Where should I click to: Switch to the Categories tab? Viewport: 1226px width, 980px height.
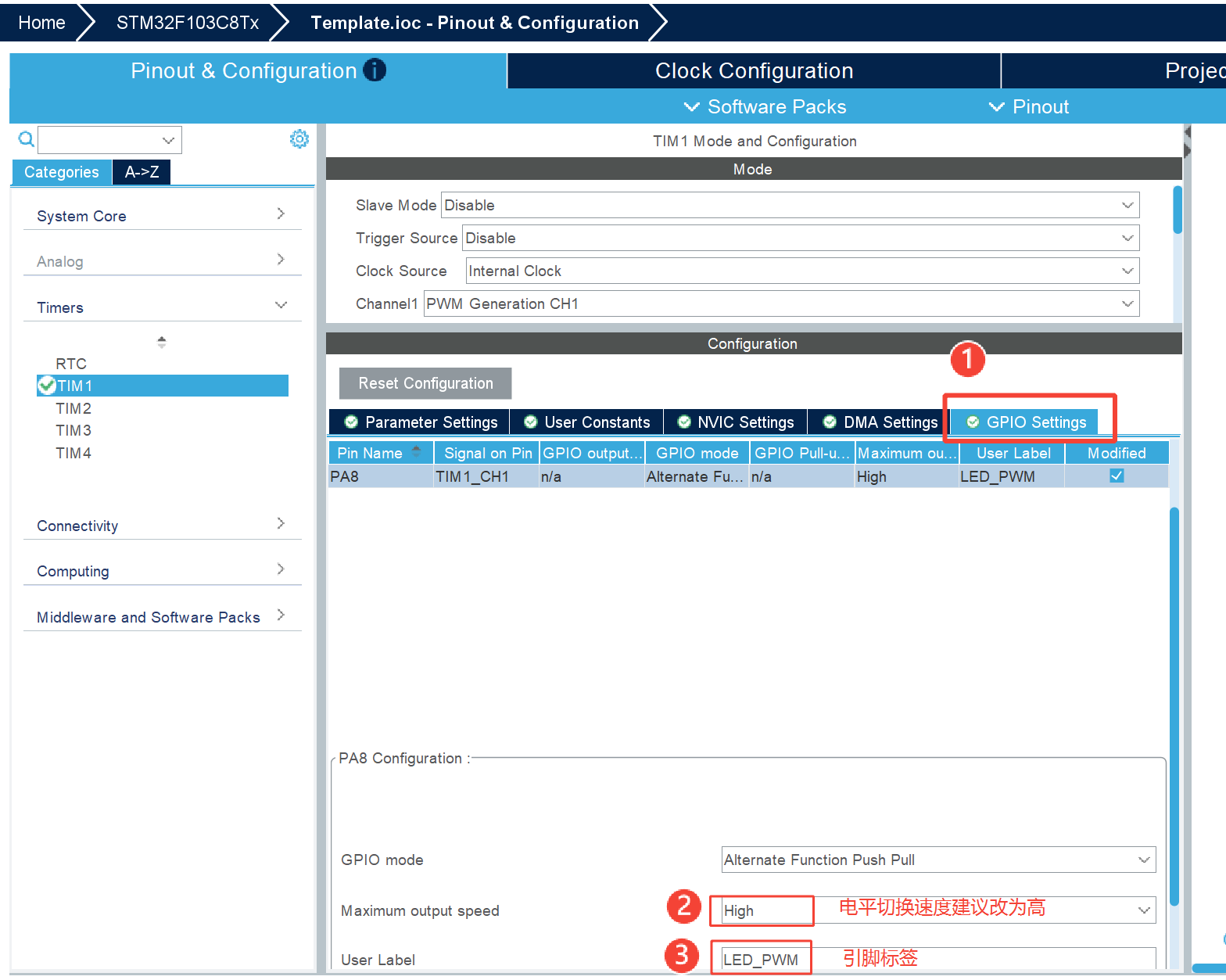coord(62,172)
